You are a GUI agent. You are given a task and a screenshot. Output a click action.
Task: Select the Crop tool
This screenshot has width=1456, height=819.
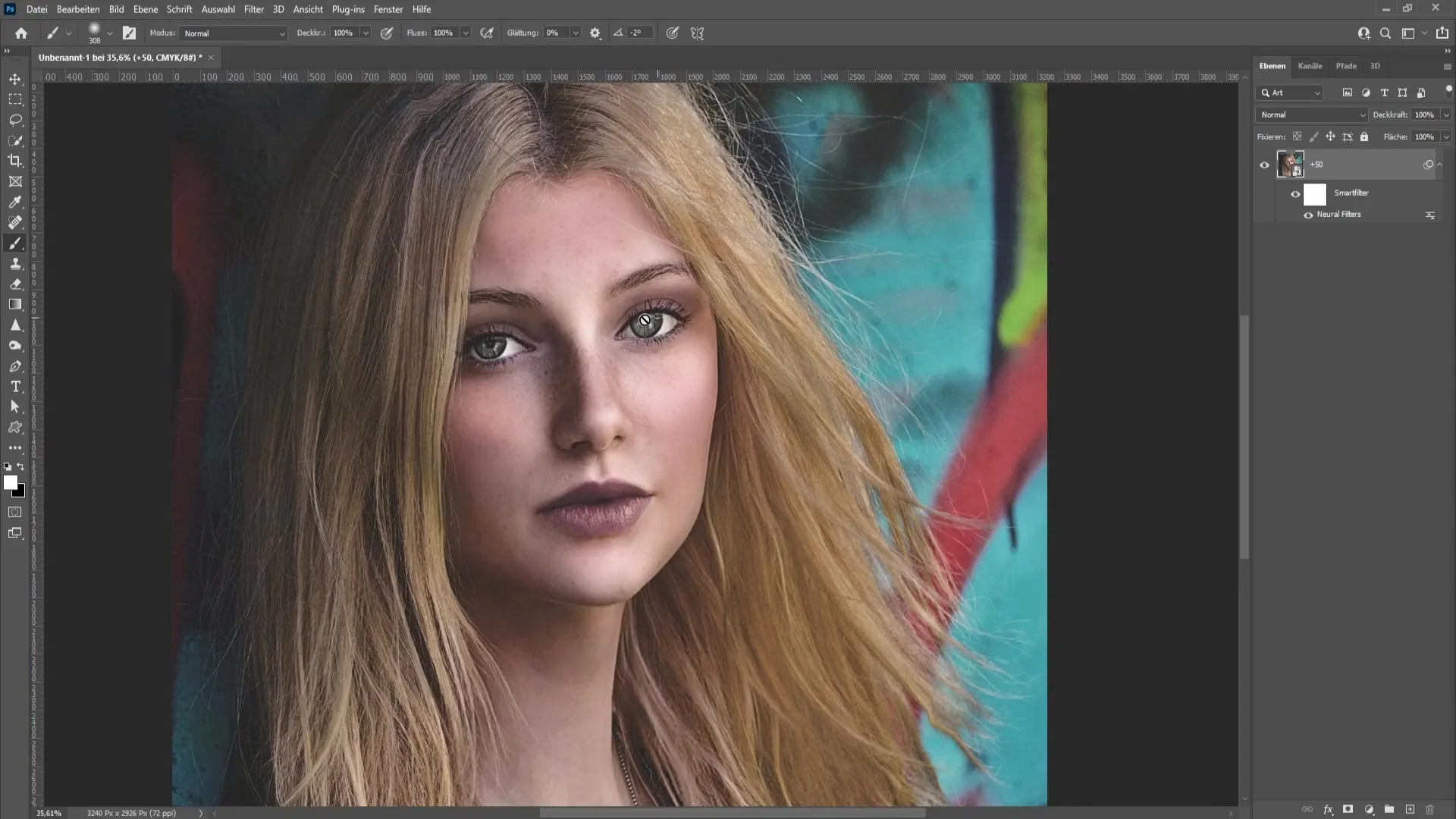15,160
